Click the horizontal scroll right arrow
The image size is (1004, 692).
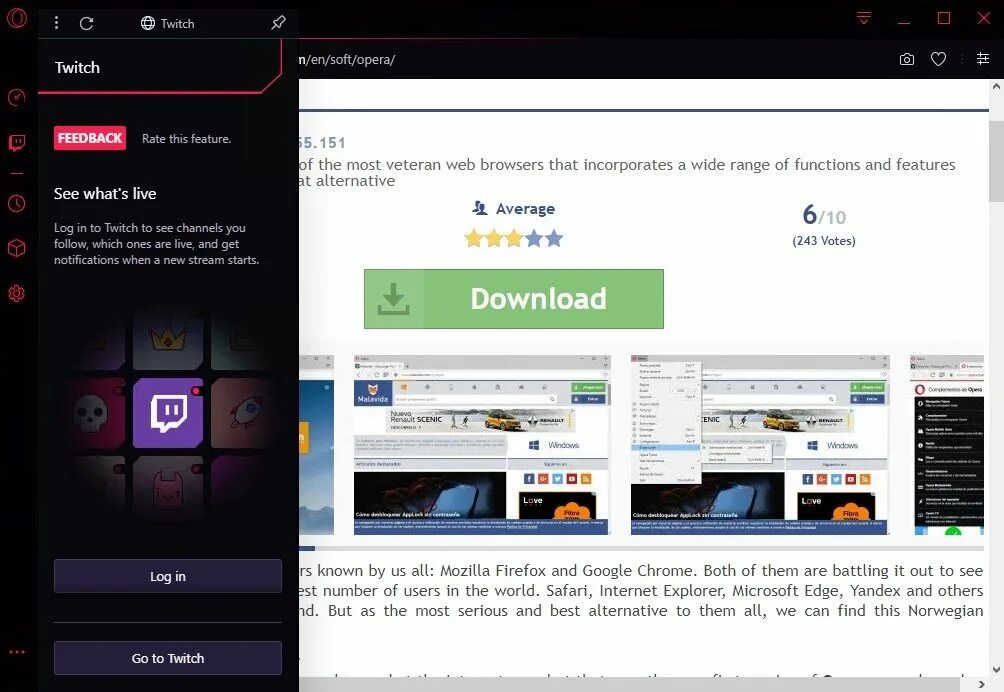tap(982, 684)
